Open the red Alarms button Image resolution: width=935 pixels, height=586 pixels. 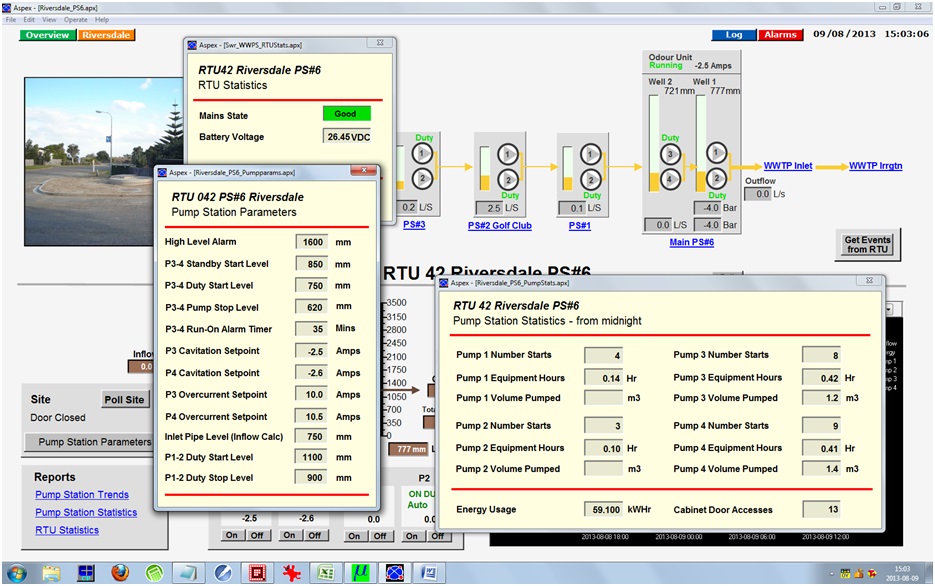(781, 35)
